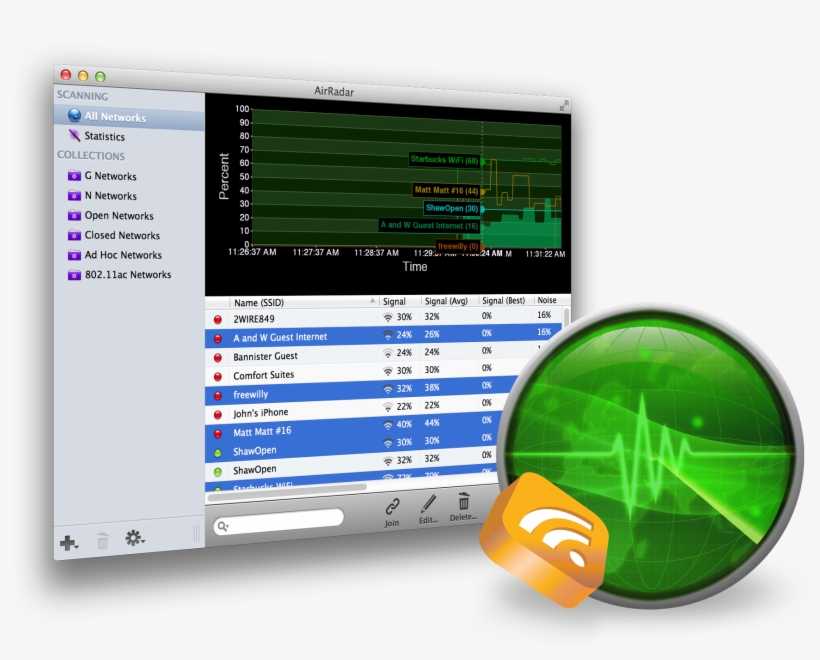Click the fullscreen arrows in title bar

[564, 106]
